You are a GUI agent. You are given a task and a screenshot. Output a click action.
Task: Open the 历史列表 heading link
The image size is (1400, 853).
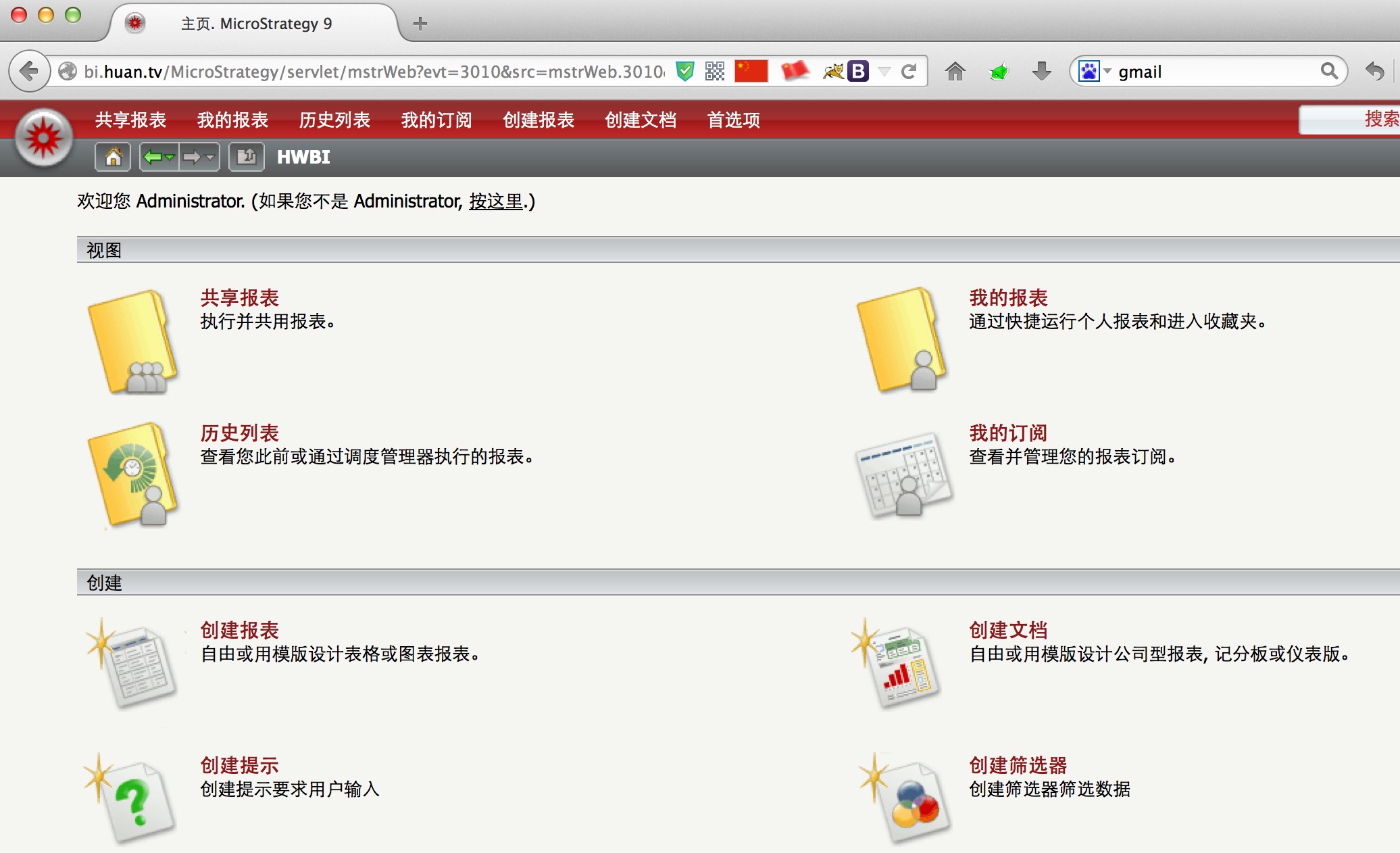pyautogui.click(x=239, y=433)
